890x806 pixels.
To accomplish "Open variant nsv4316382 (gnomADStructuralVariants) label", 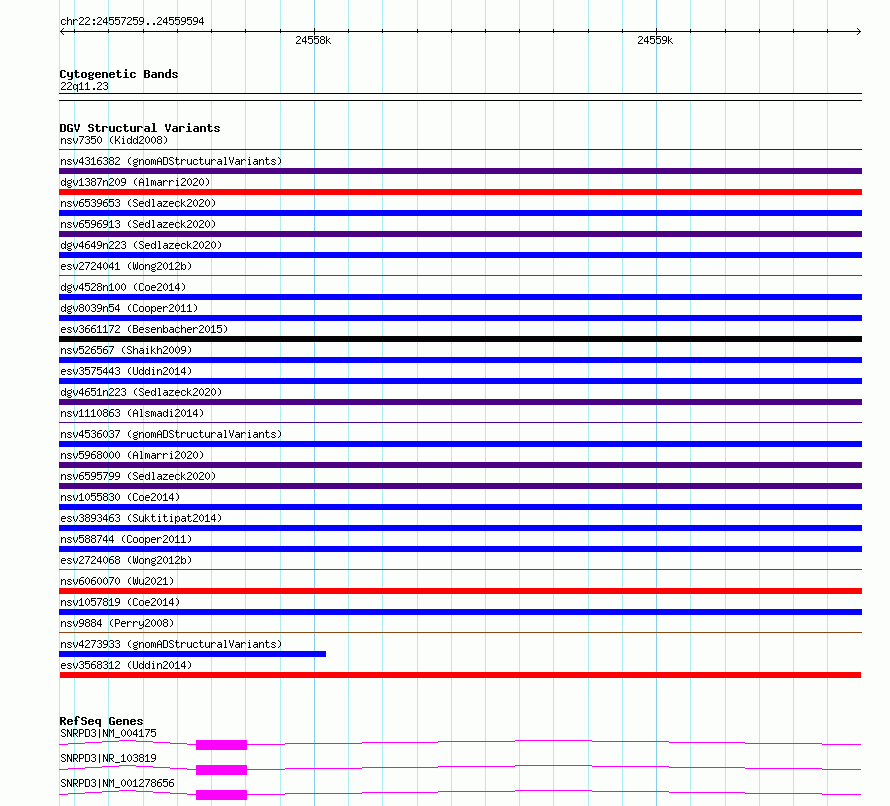I will pos(171,161).
